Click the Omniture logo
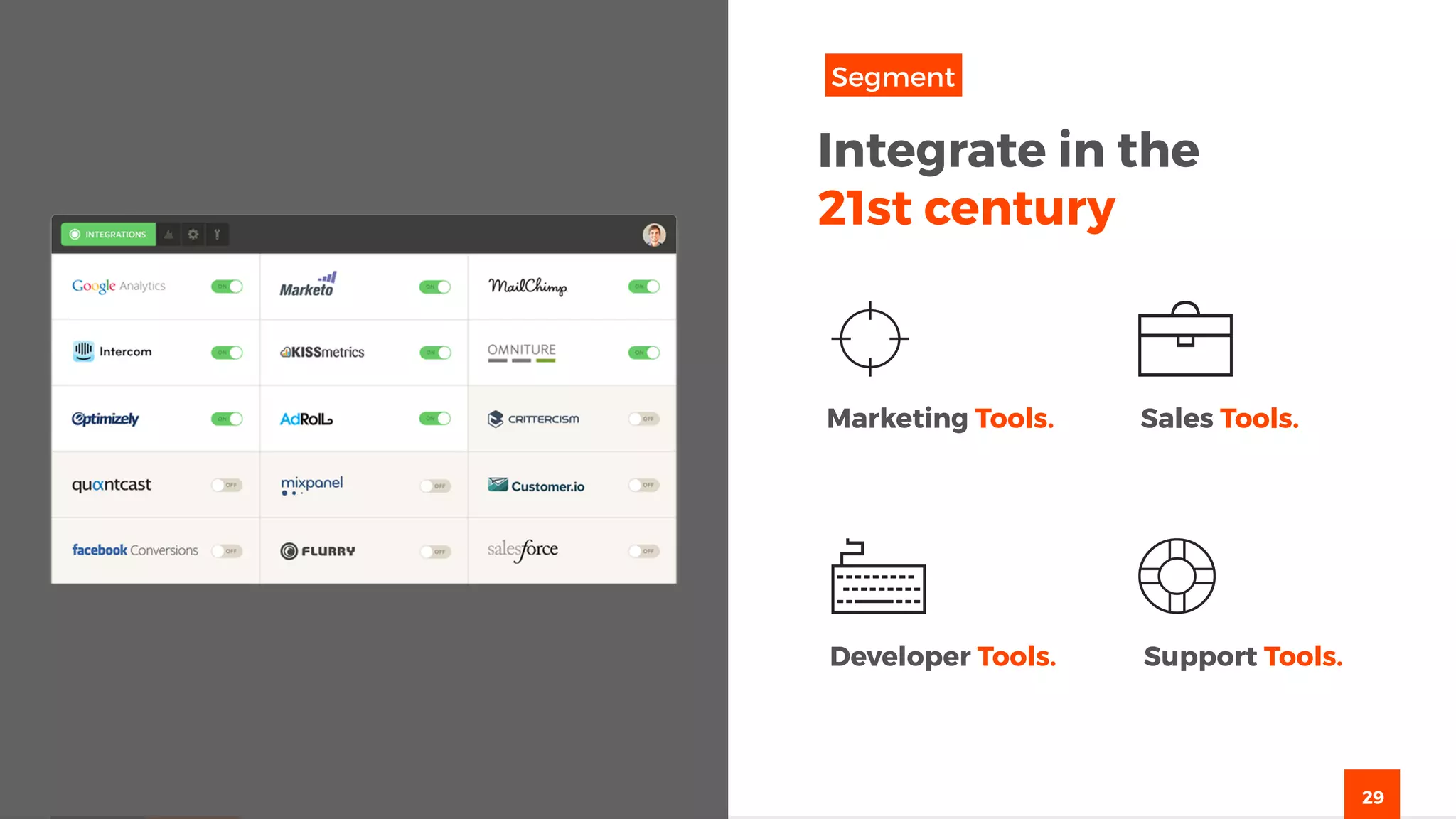The height and width of the screenshot is (819, 1456). pyautogui.click(x=522, y=353)
